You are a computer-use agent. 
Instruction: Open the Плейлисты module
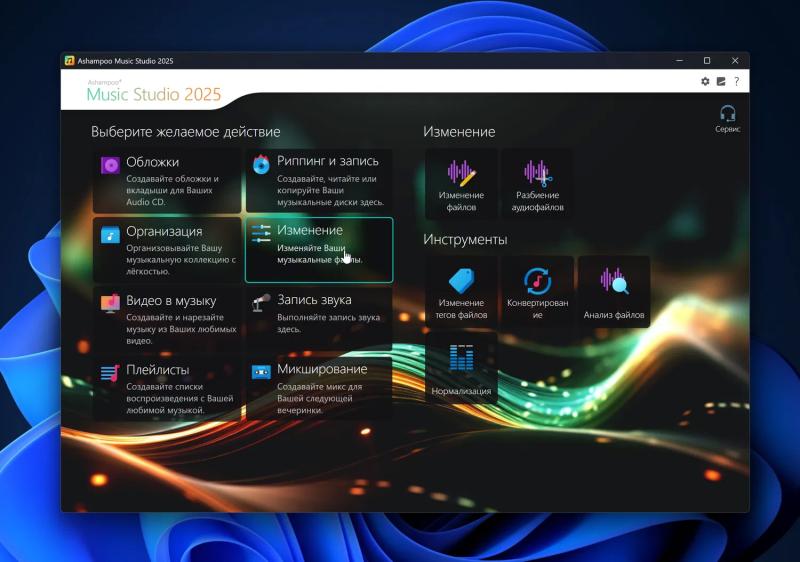(167, 389)
